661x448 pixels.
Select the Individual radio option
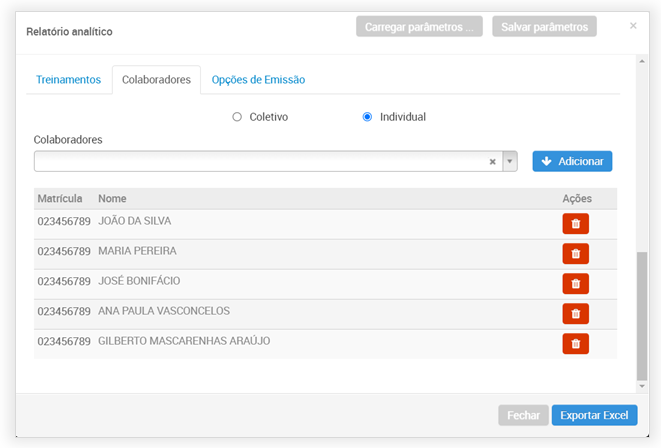tap(367, 117)
